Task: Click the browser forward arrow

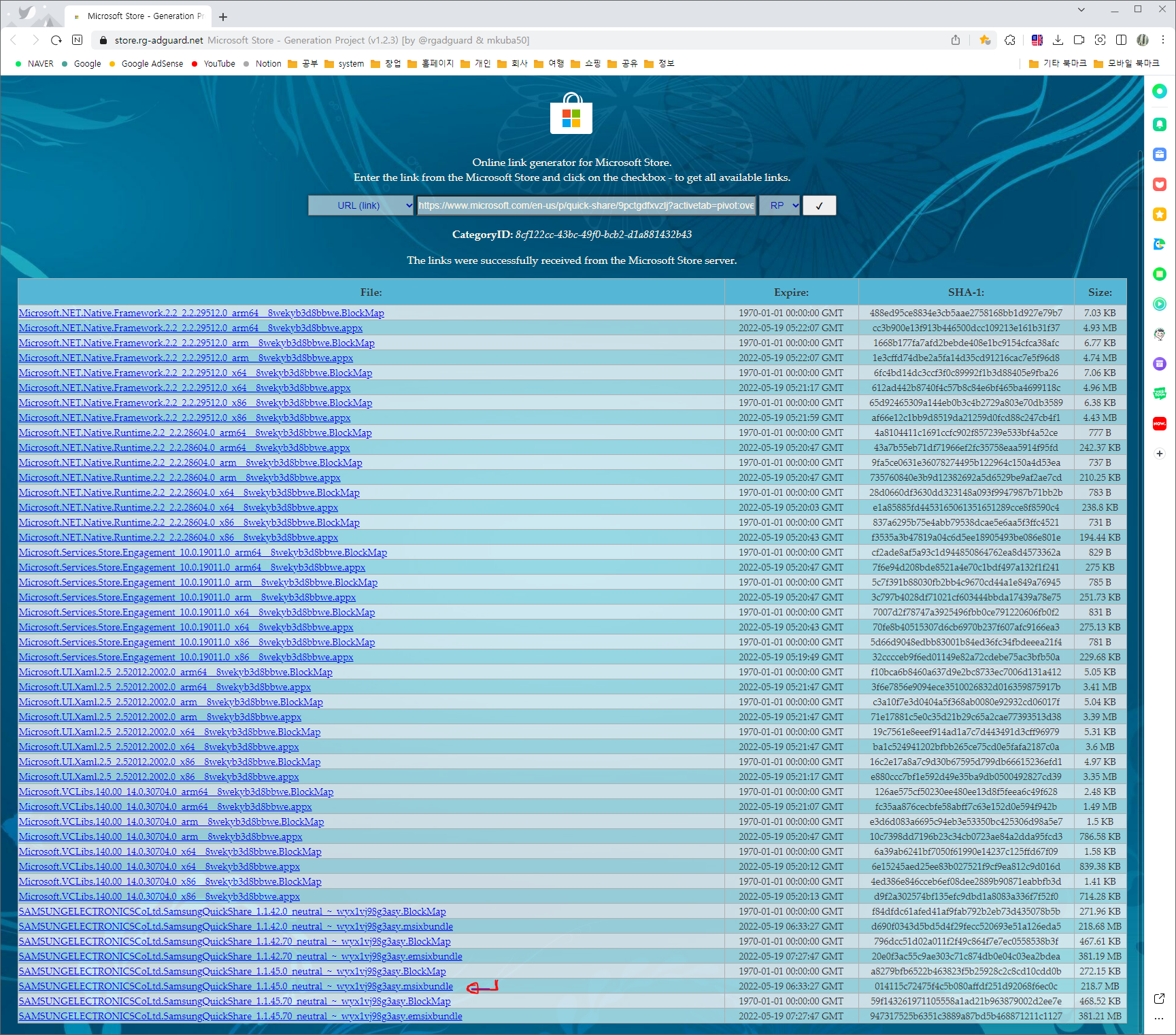Action: (35, 40)
